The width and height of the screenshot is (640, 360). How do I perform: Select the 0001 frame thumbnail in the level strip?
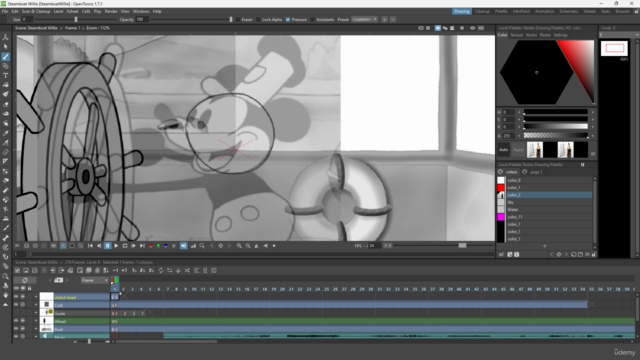tap(614, 49)
